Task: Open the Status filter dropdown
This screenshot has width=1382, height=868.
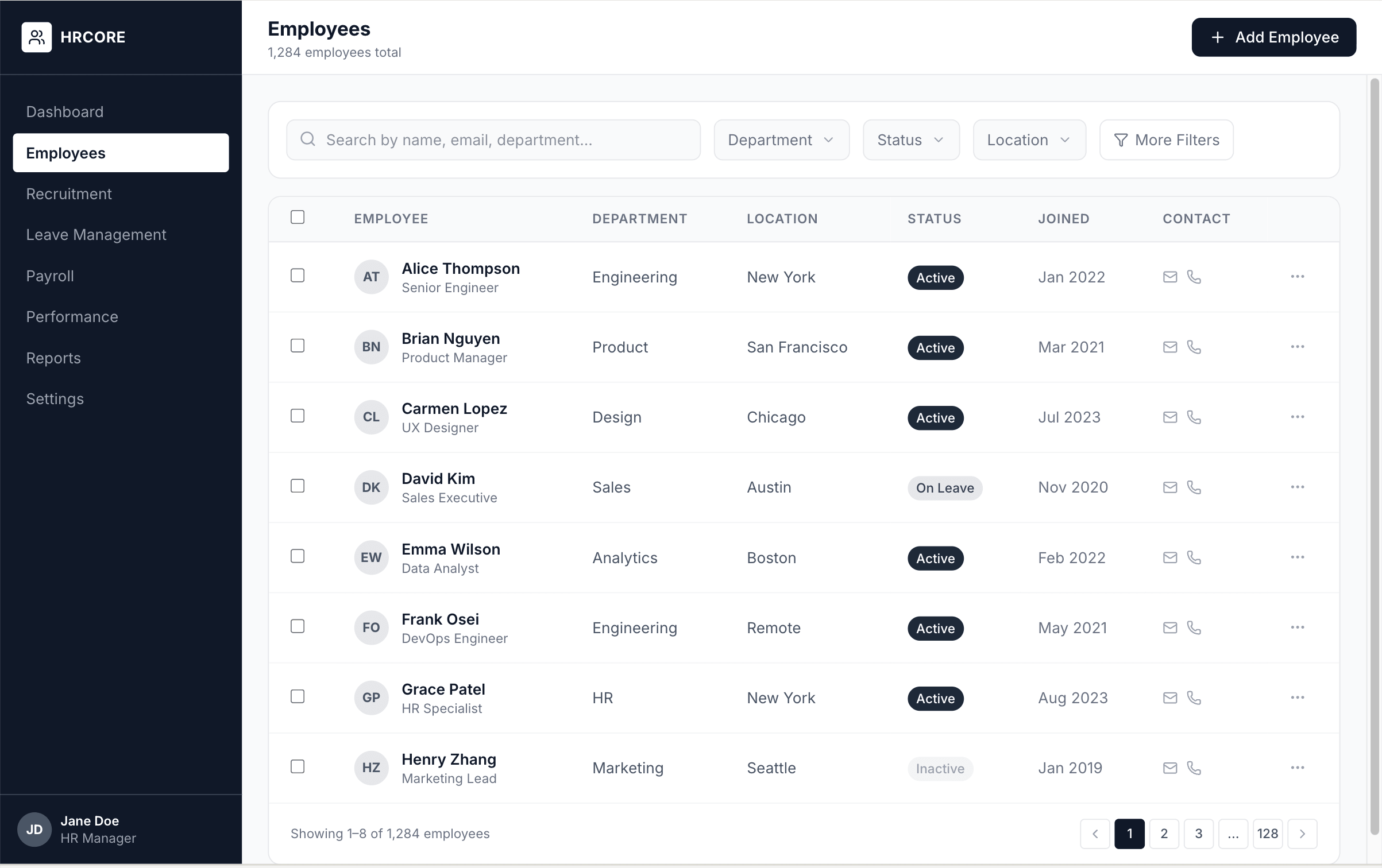Action: pyautogui.click(x=911, y=140)
